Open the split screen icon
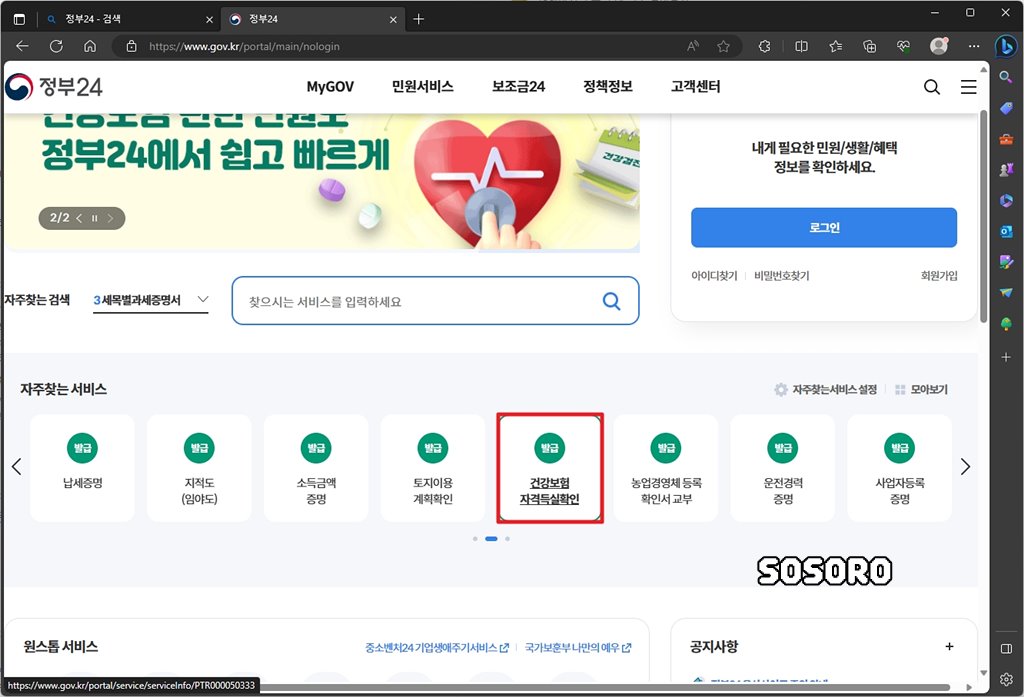Image resolution: width=1024 pixels, height=697 pixels. [801, 46]
